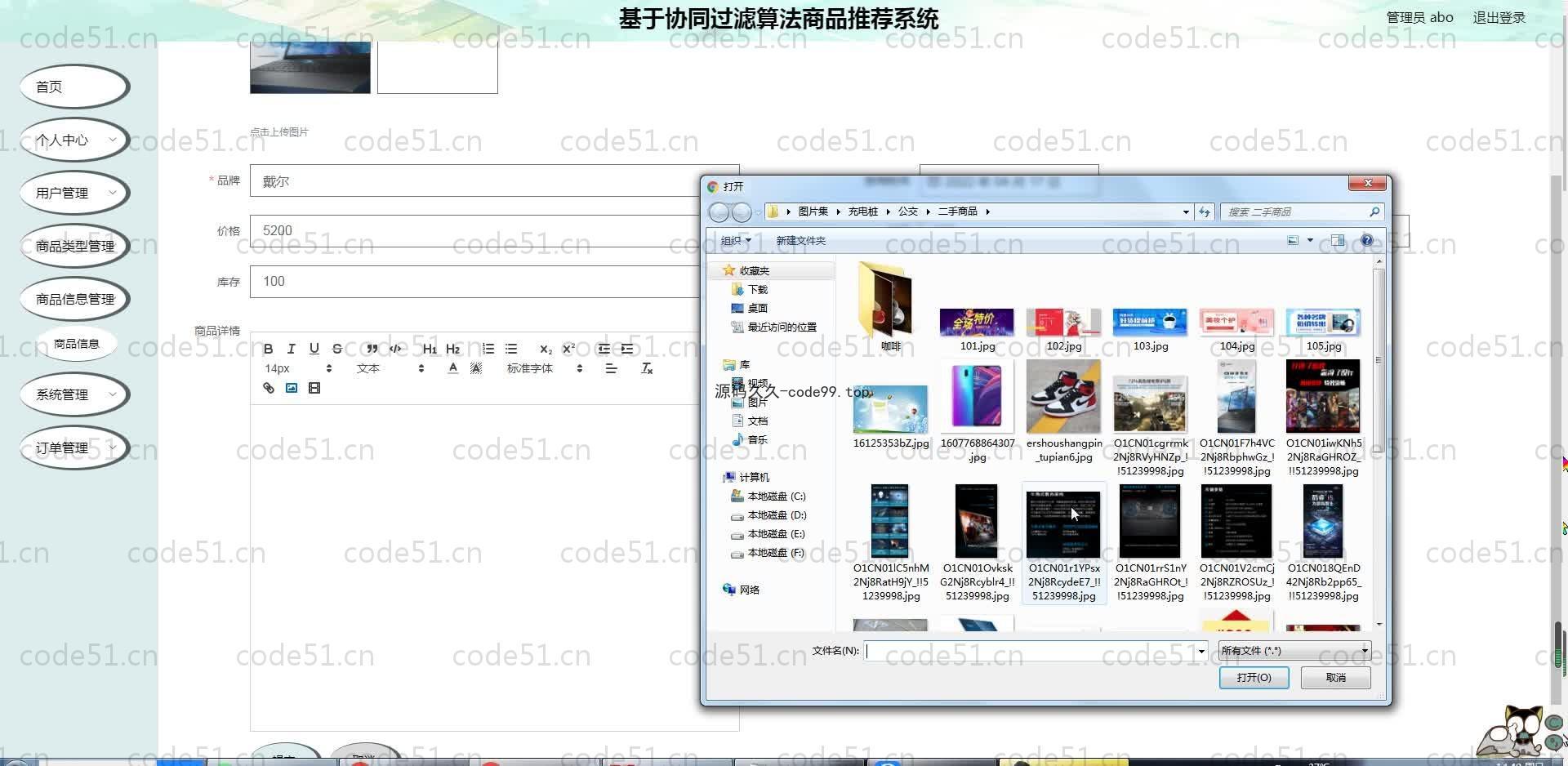Click the 文件名 input field
The image size is (1568, 766).
coord(1036,651)
